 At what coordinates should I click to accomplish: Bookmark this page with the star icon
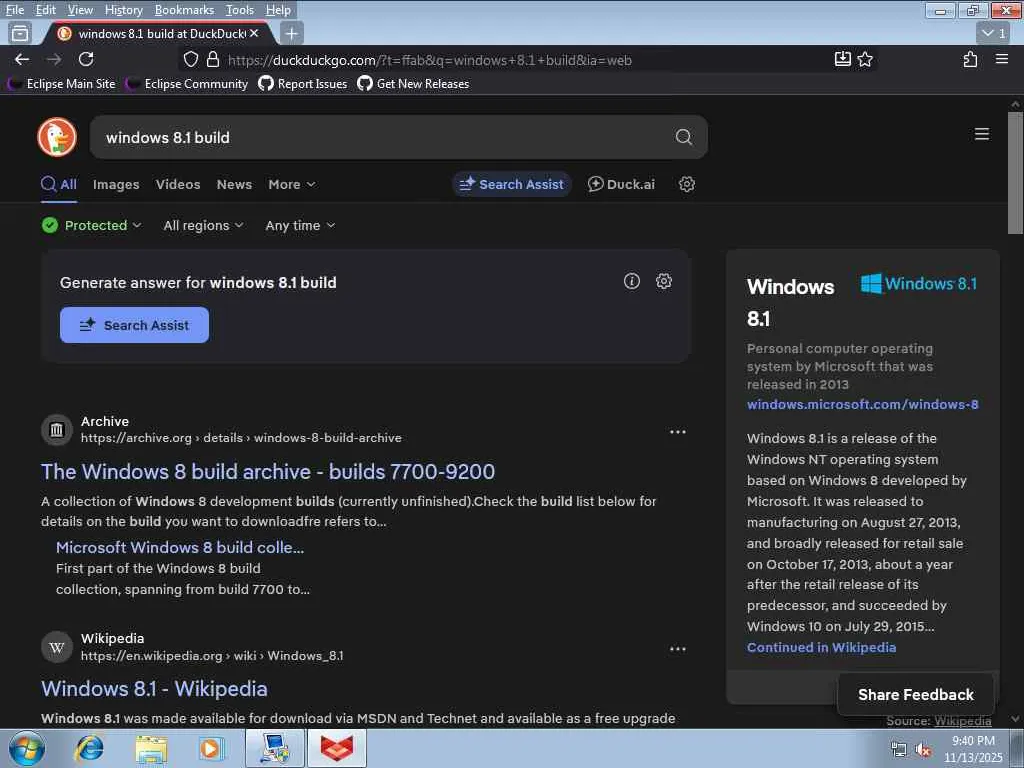coord(865,59)
